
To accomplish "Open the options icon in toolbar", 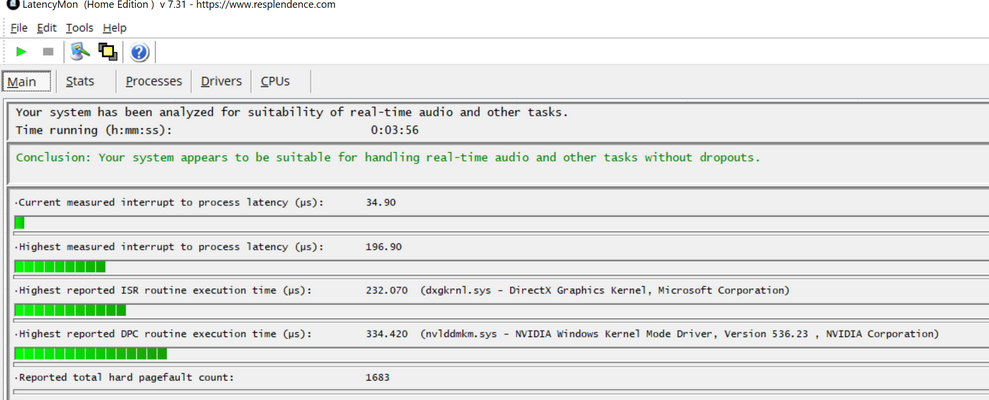I will [80, 52].
